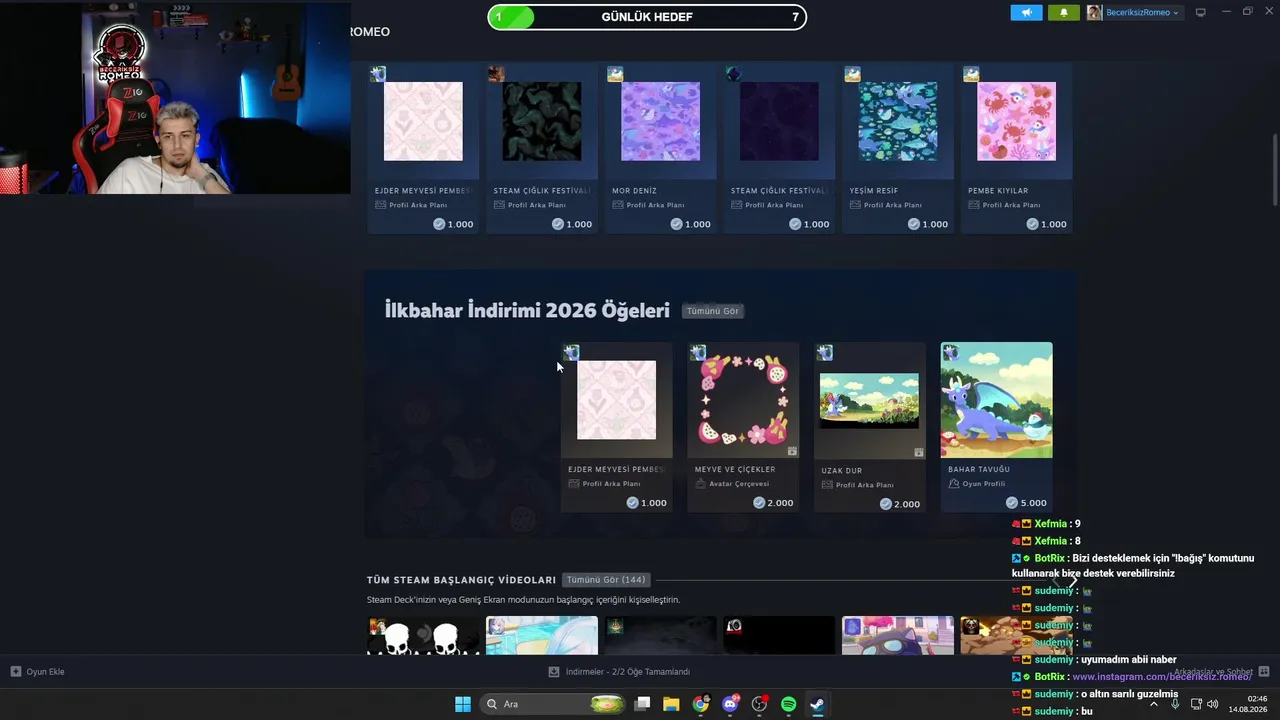Open the green notifications bell
The image size is (1280, 720).
tap(1063, 13)
